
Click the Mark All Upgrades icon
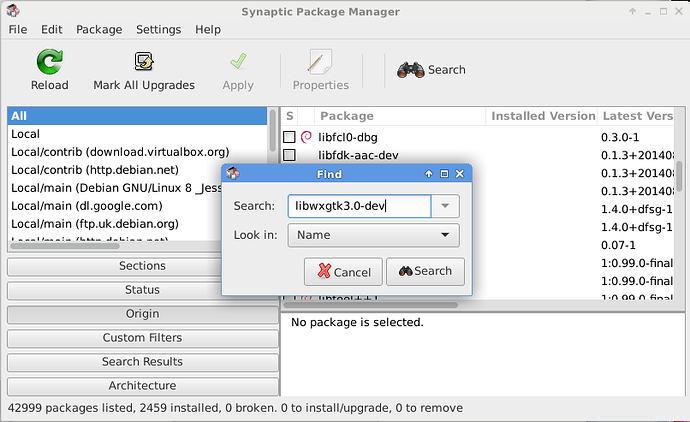click(x=143, y=62)
